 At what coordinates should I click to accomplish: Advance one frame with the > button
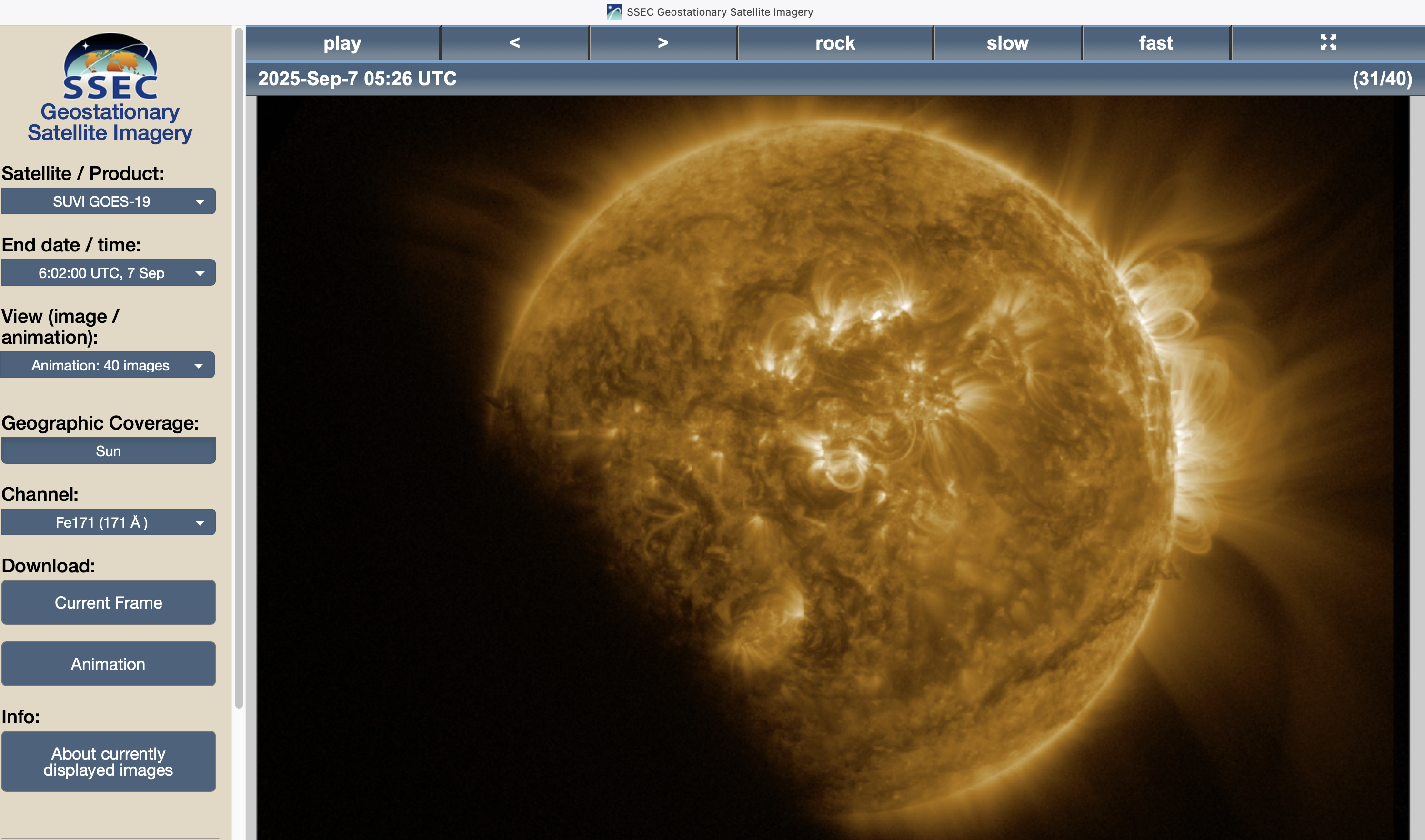663,42
